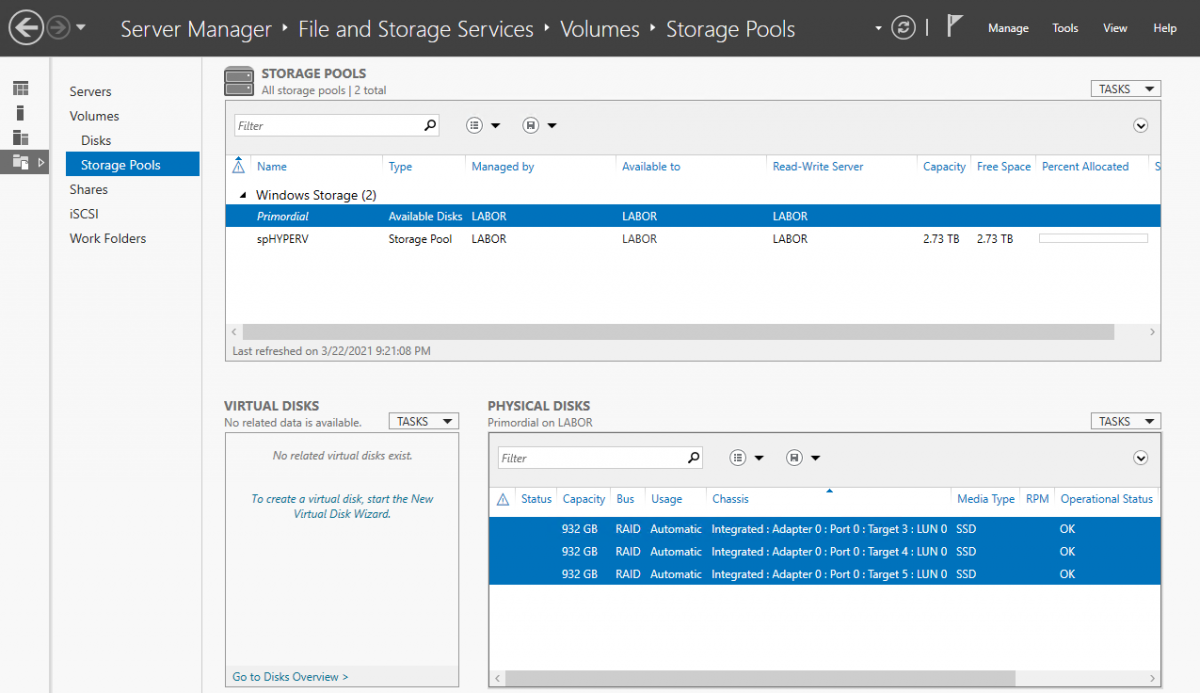Open Storage Pools TASKS dropdown

pos(1125,89)
